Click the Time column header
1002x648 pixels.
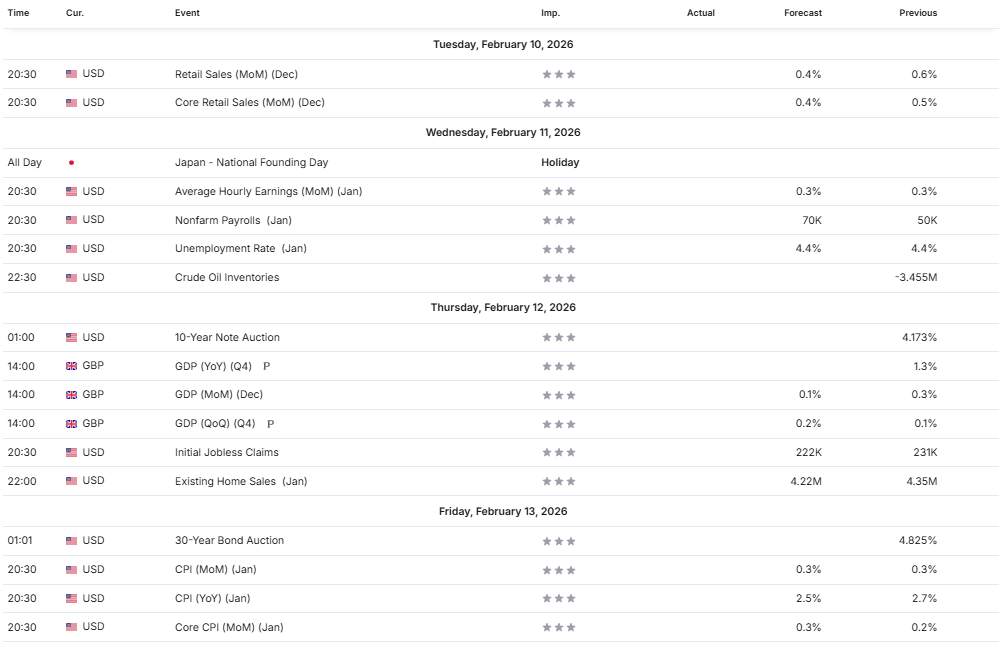pos(18,13)
